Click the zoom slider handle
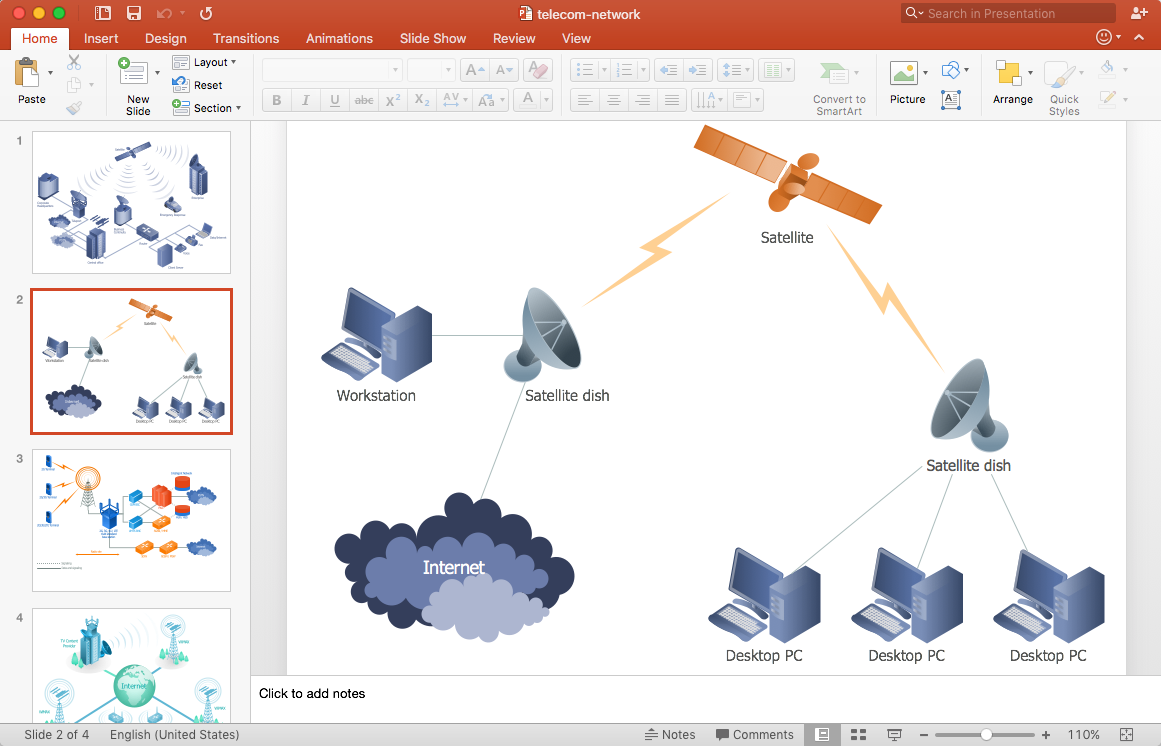 [986, 735]
